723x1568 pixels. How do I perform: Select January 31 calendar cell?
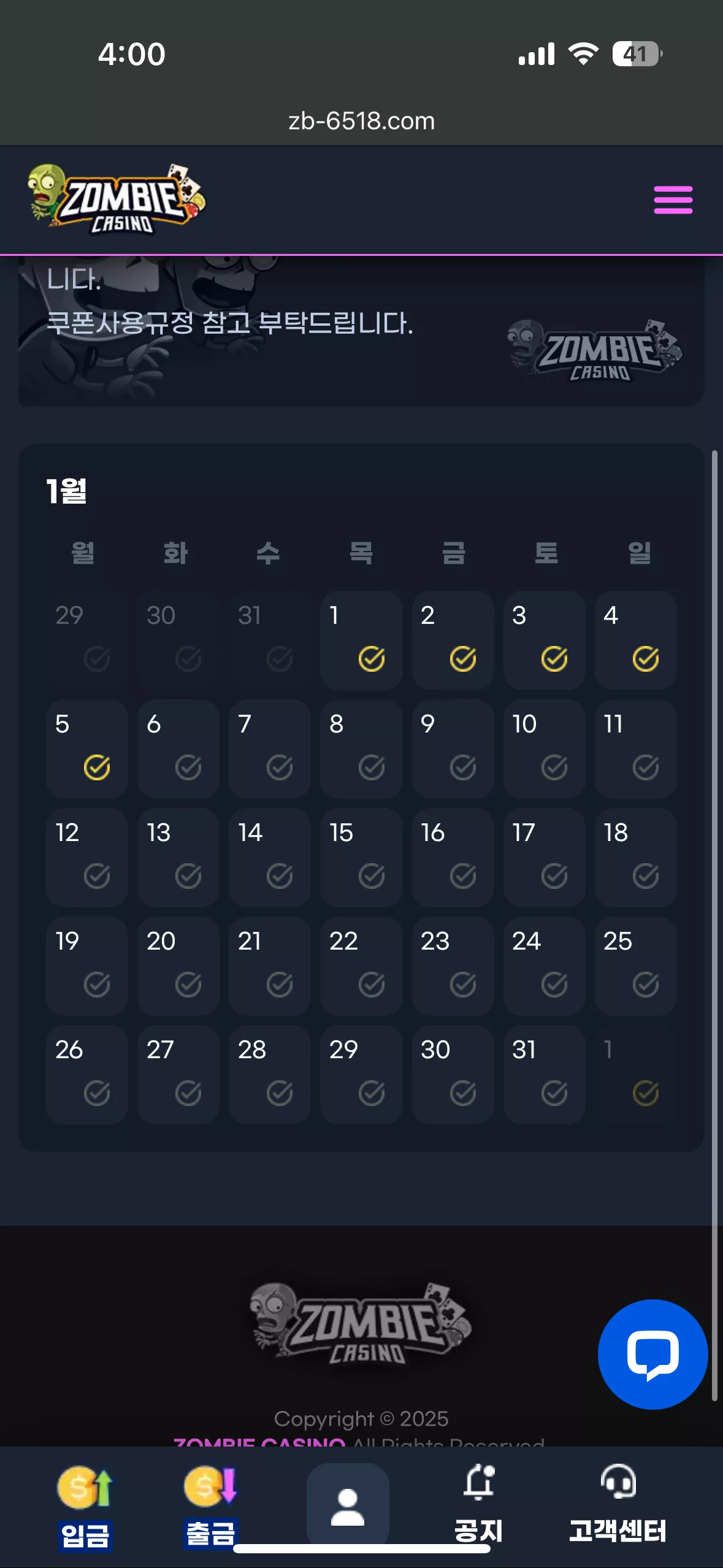click(x=544, y=1074)
